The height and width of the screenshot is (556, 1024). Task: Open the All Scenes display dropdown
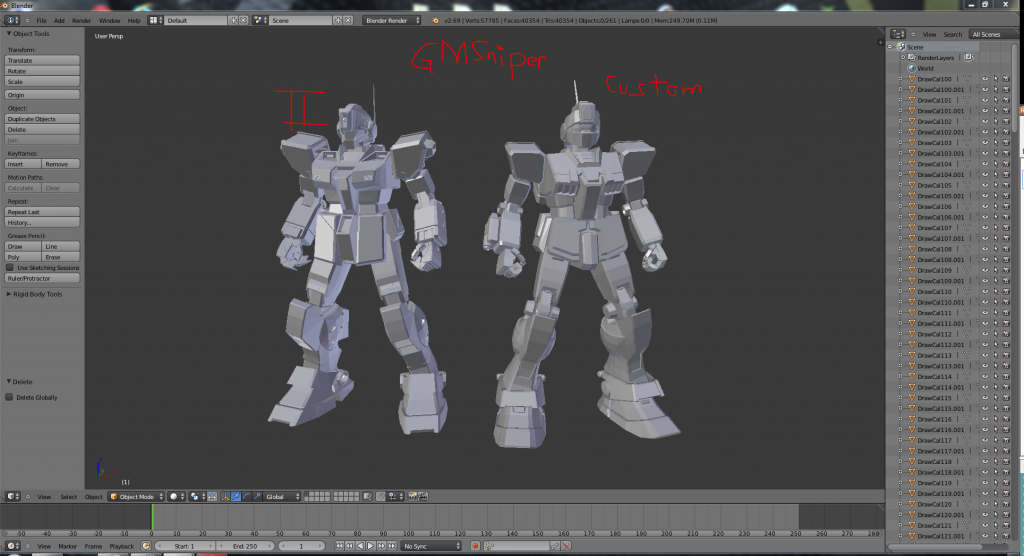point(993,34)
